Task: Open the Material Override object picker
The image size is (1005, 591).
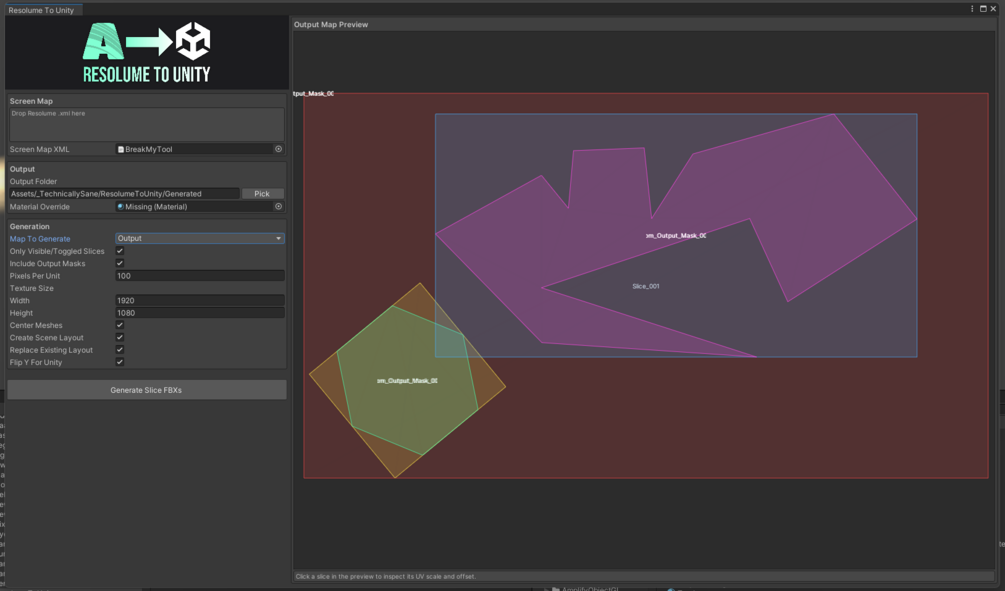Action: [278, 206]
